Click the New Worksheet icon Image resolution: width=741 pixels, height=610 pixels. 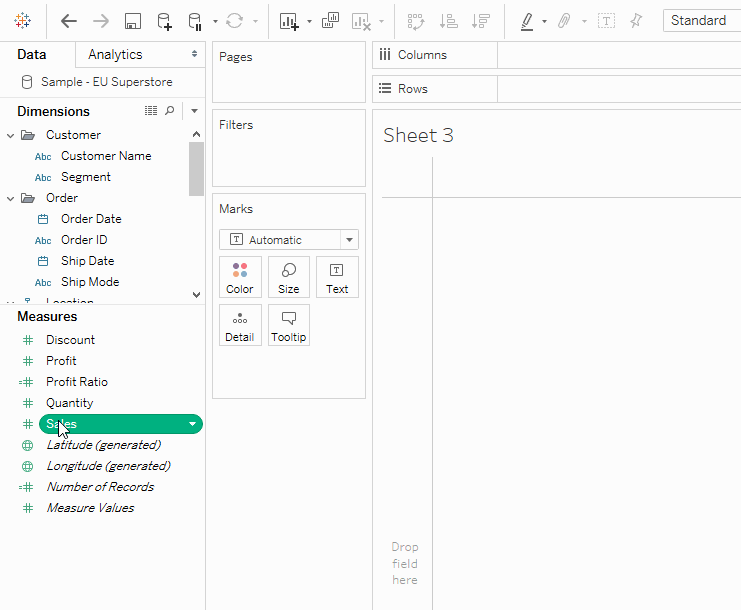point(289,21)
